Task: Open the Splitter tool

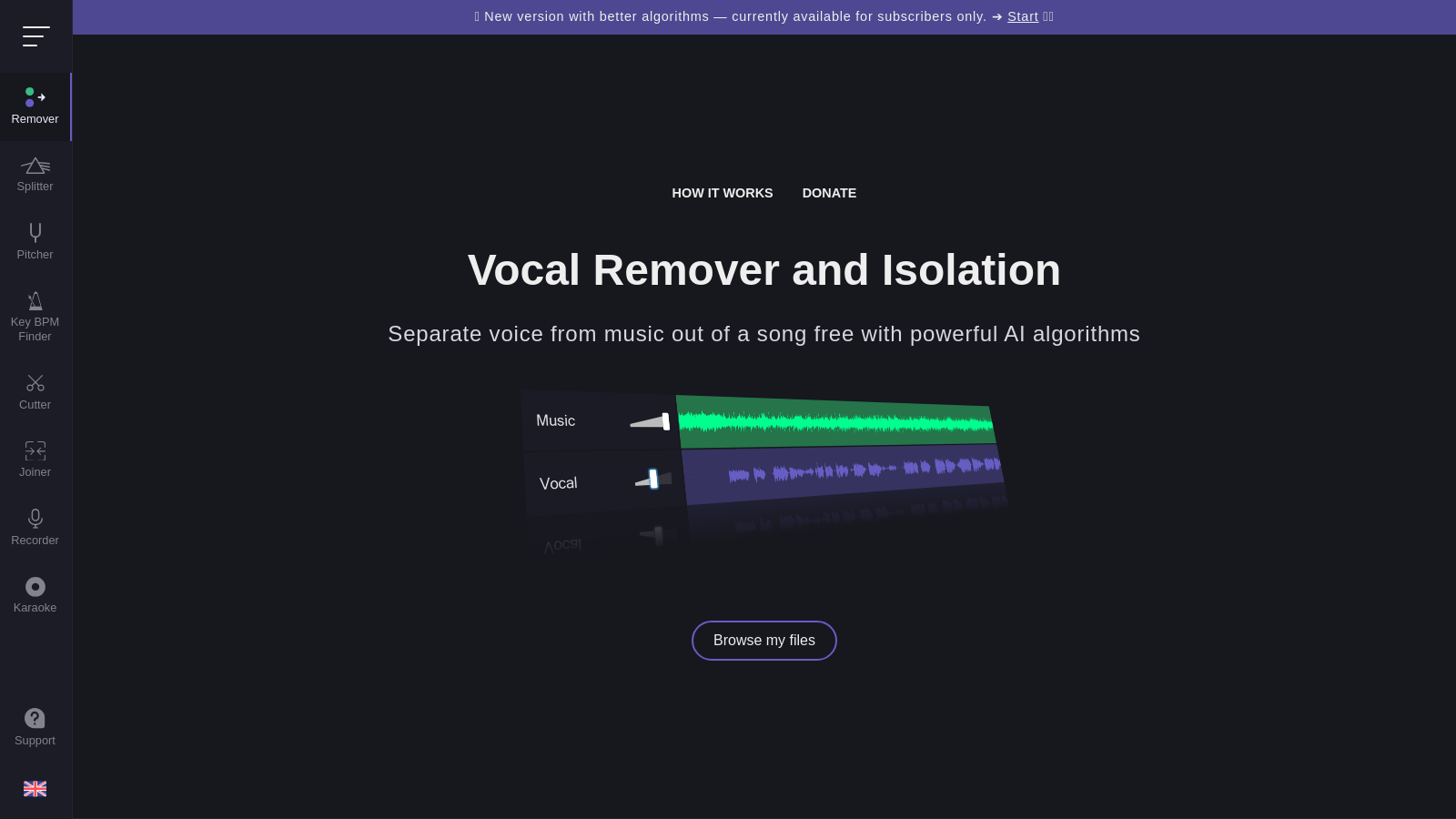Action: click(35, 174)
